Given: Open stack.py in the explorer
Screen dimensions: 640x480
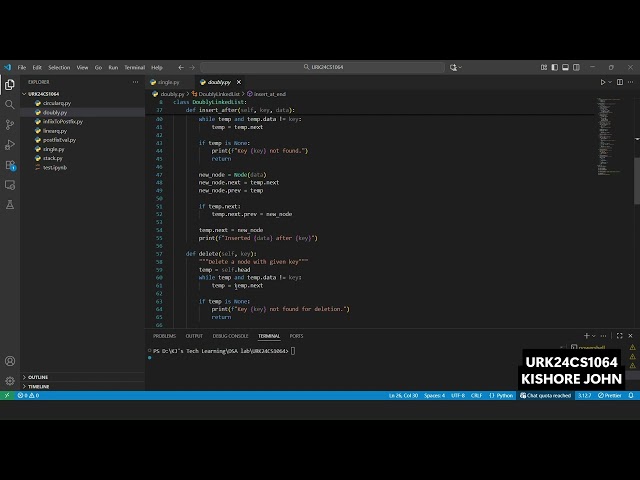Looking at the screenshot, I should [53, 158].
